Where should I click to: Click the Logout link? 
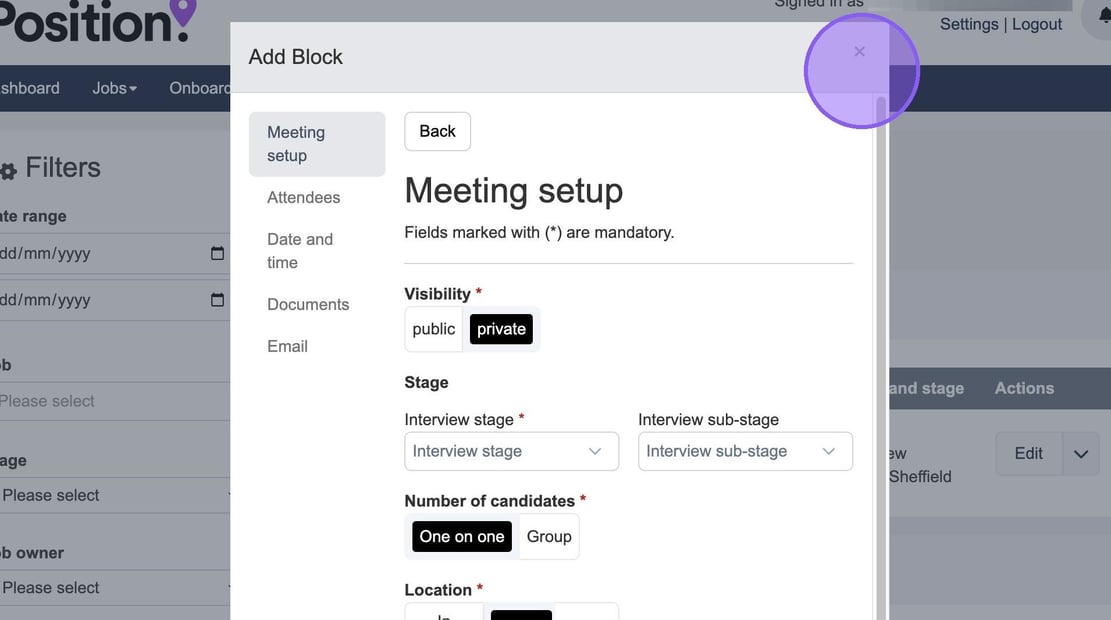point(1037,24)
